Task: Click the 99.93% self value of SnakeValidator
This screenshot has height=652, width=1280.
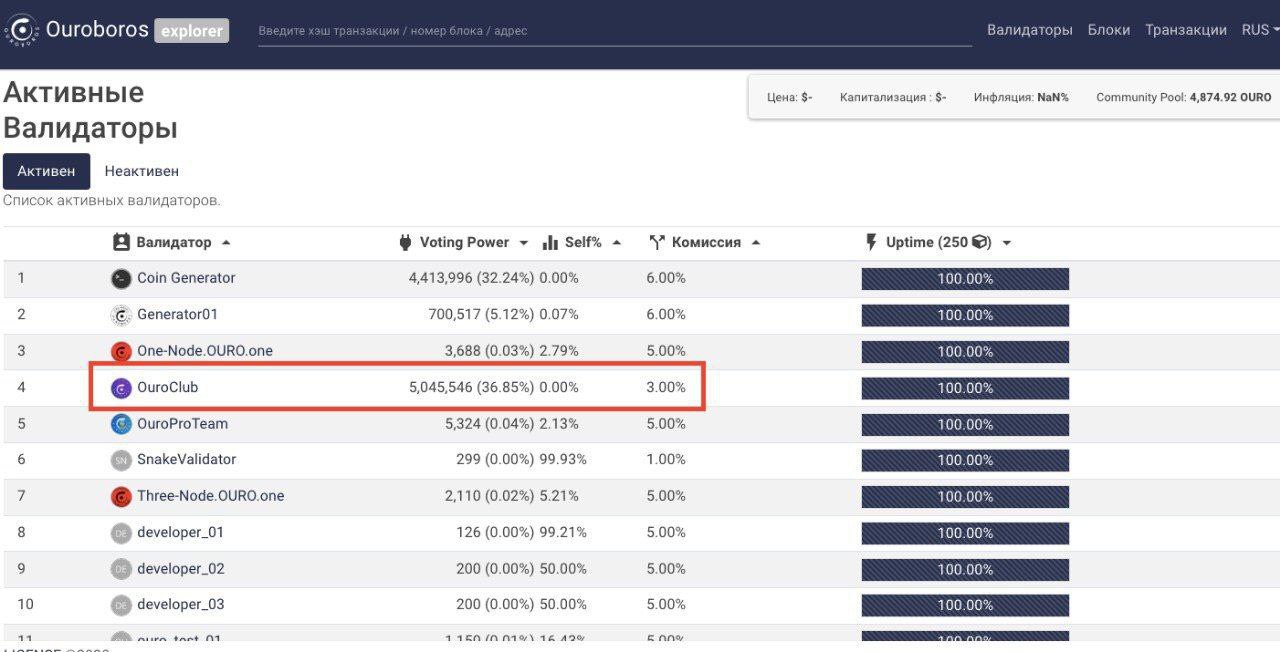Action: tap(563, 459)
